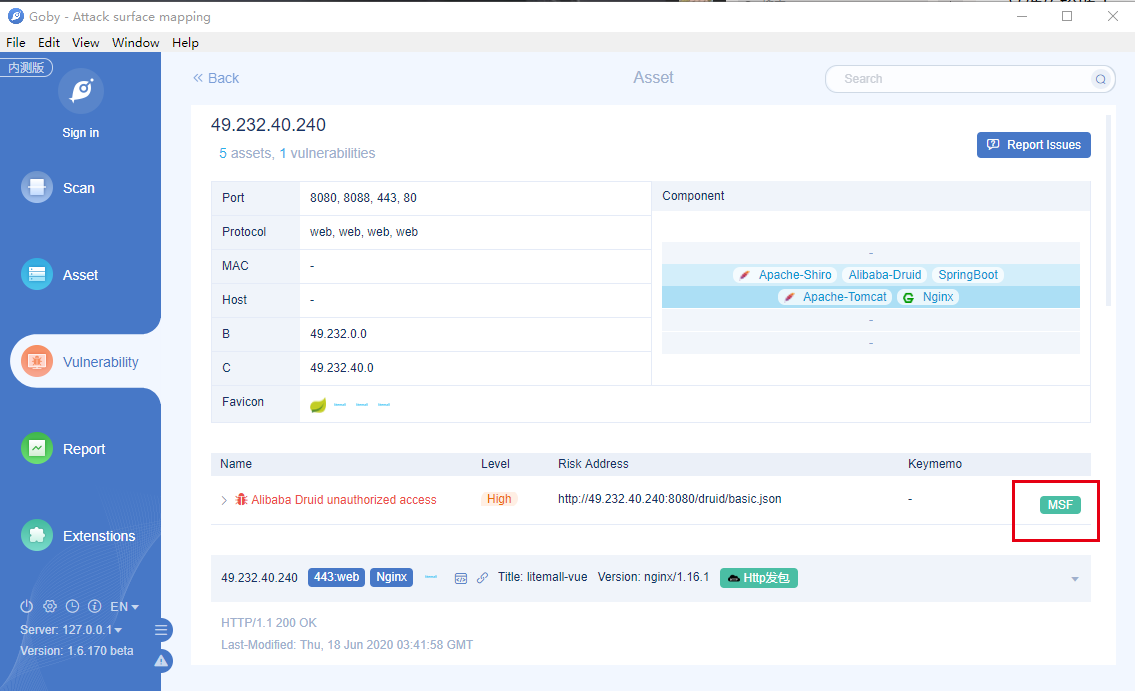Open the Edit menu

pyautogui.click(x=48, y=43)
